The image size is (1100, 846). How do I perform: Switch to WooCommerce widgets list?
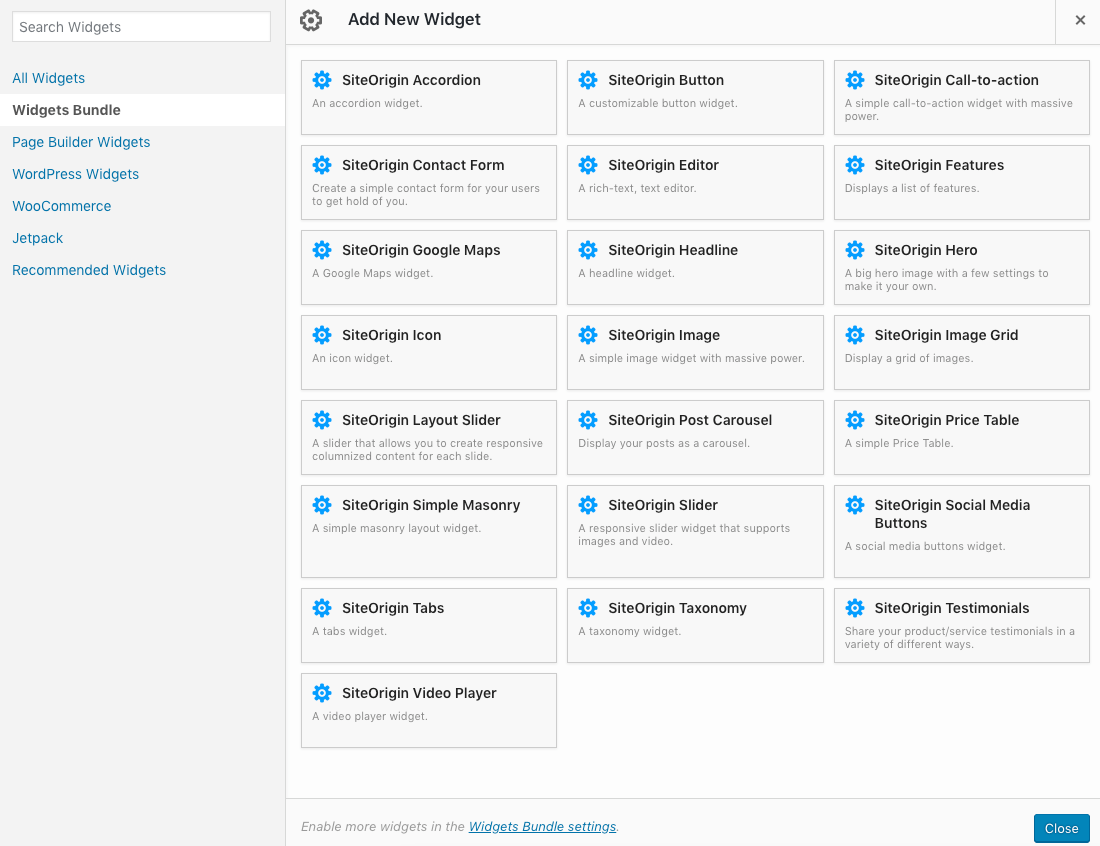pyautogui.click(x=61, y=206)
